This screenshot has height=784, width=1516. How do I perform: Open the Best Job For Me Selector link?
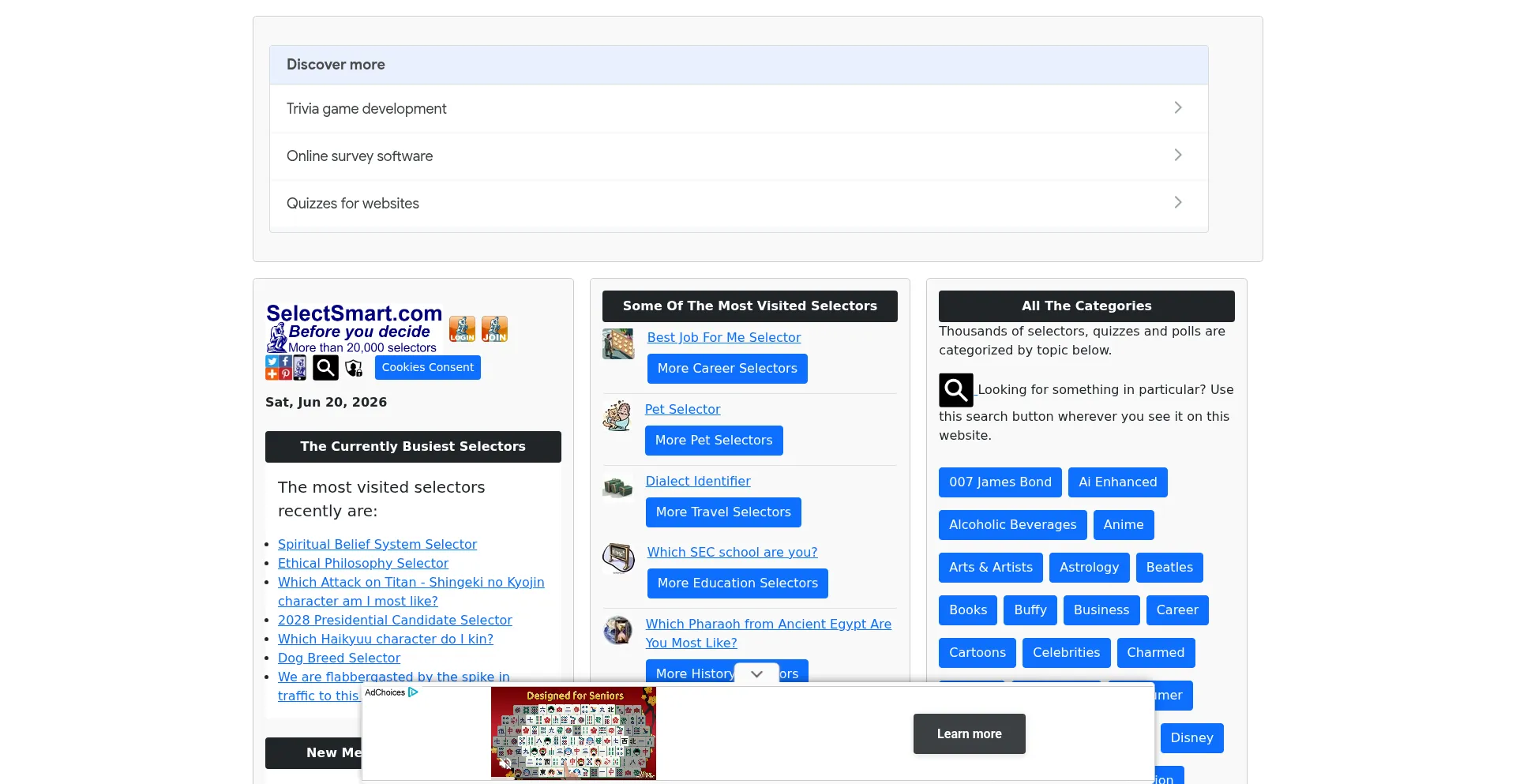(x=724, y=338)
